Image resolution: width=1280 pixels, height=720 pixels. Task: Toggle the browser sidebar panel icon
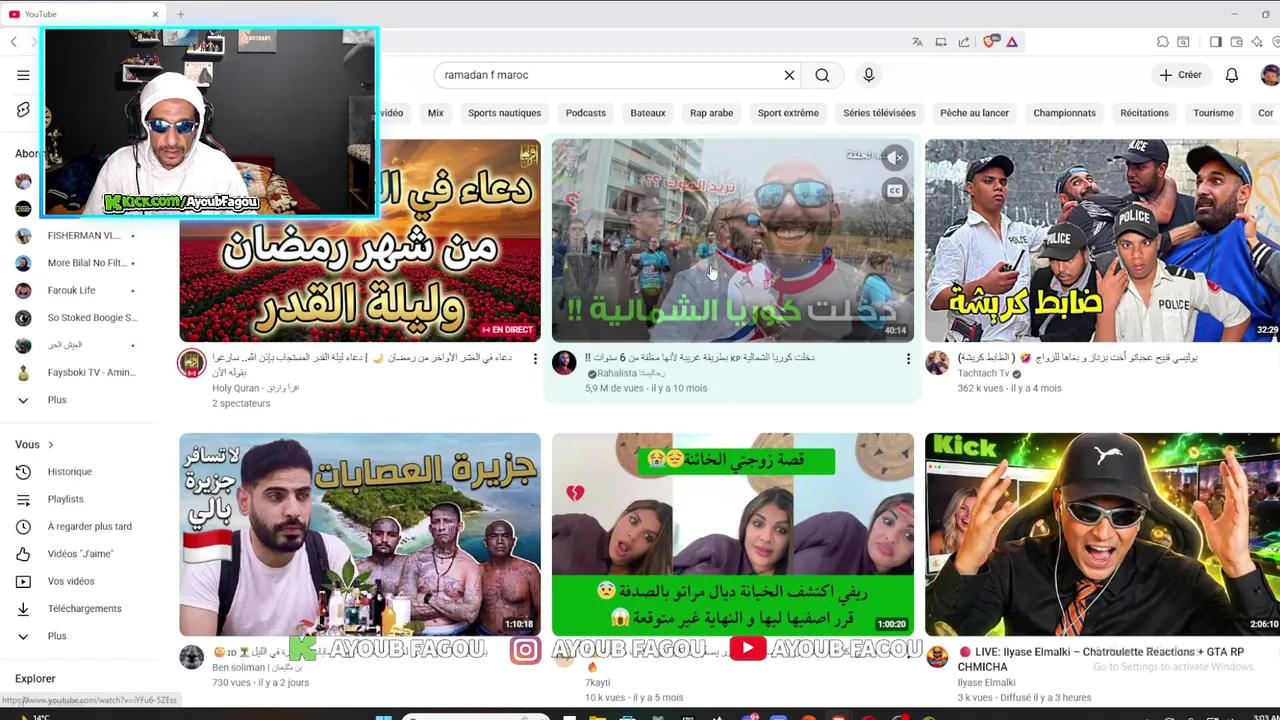click(x=1216, y=42)
